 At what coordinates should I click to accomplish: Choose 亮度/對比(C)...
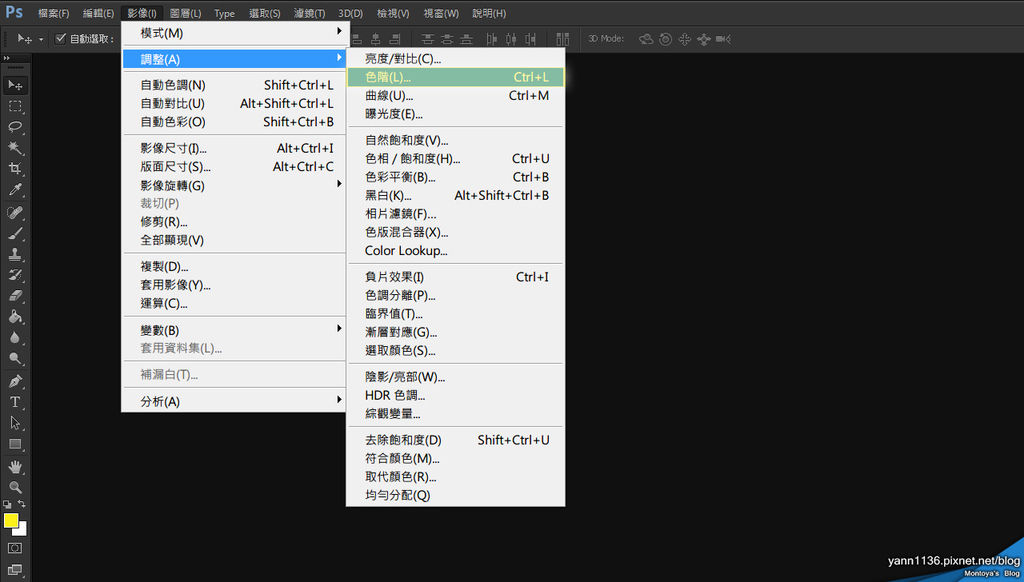point(456,58)
